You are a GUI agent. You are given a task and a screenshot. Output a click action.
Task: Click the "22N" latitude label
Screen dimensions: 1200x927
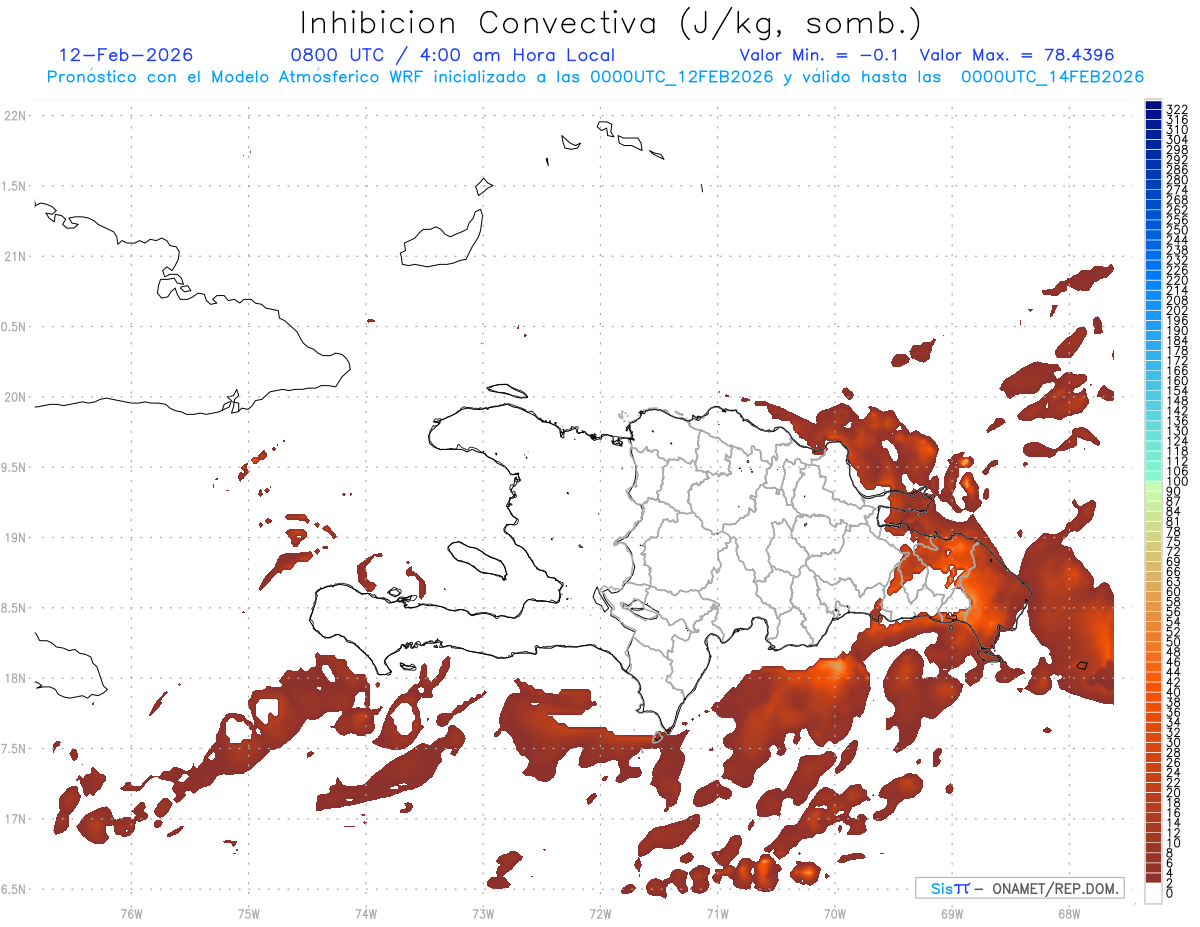pyautogui.click(x=15, y=116)
